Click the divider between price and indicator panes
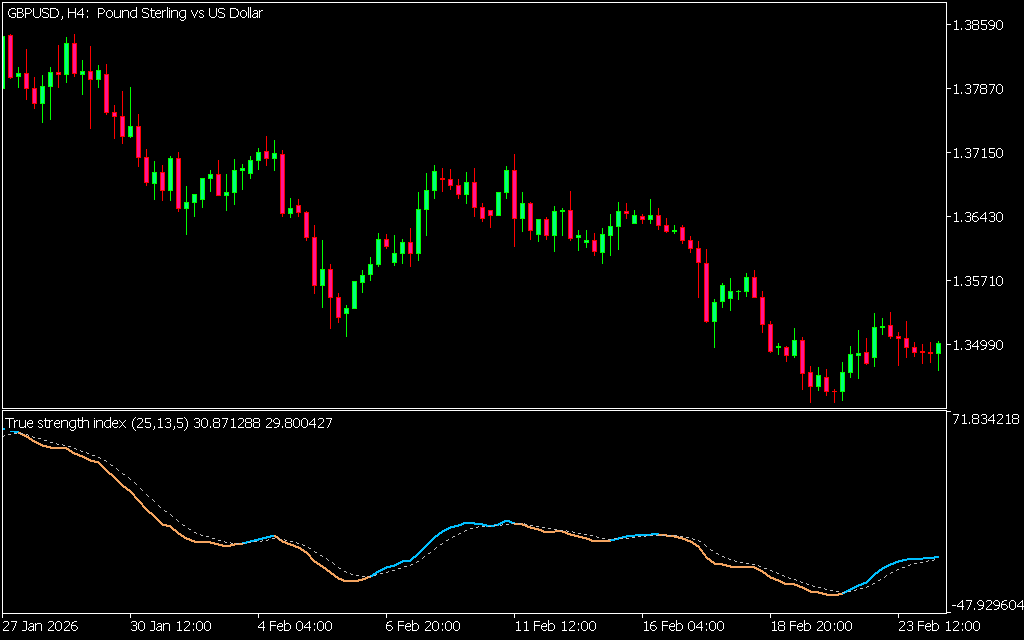Image resolution: width=1024 pixels, height=640 pixels. tap(473, 409)
